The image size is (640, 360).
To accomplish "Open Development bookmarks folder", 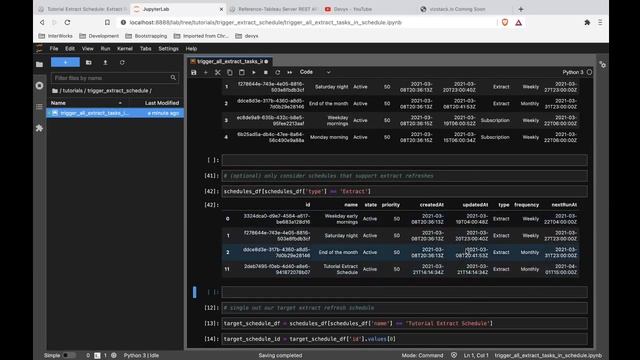I will tap(99, 36).
